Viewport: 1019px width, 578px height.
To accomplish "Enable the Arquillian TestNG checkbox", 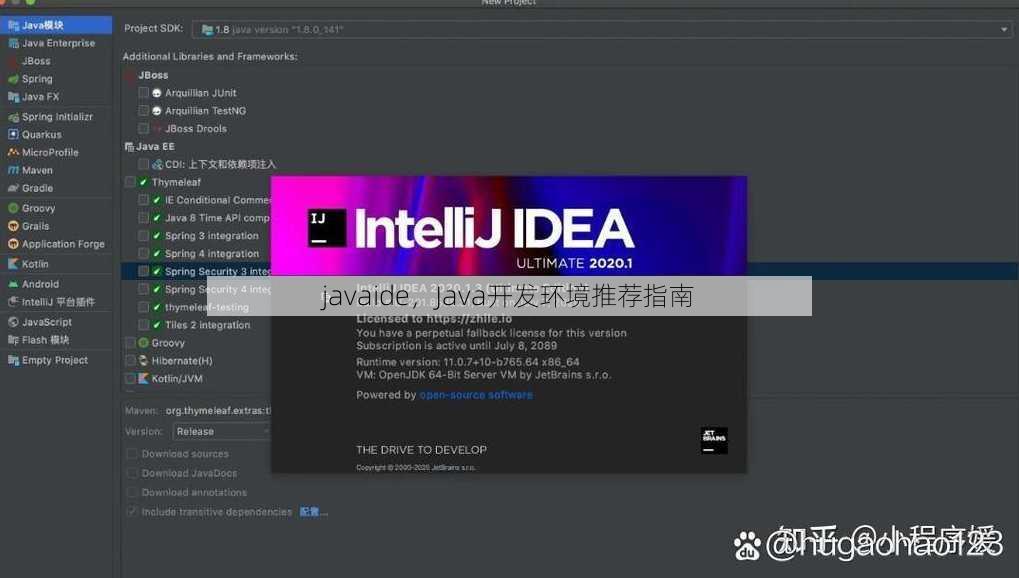I will (x=144, y=111).
